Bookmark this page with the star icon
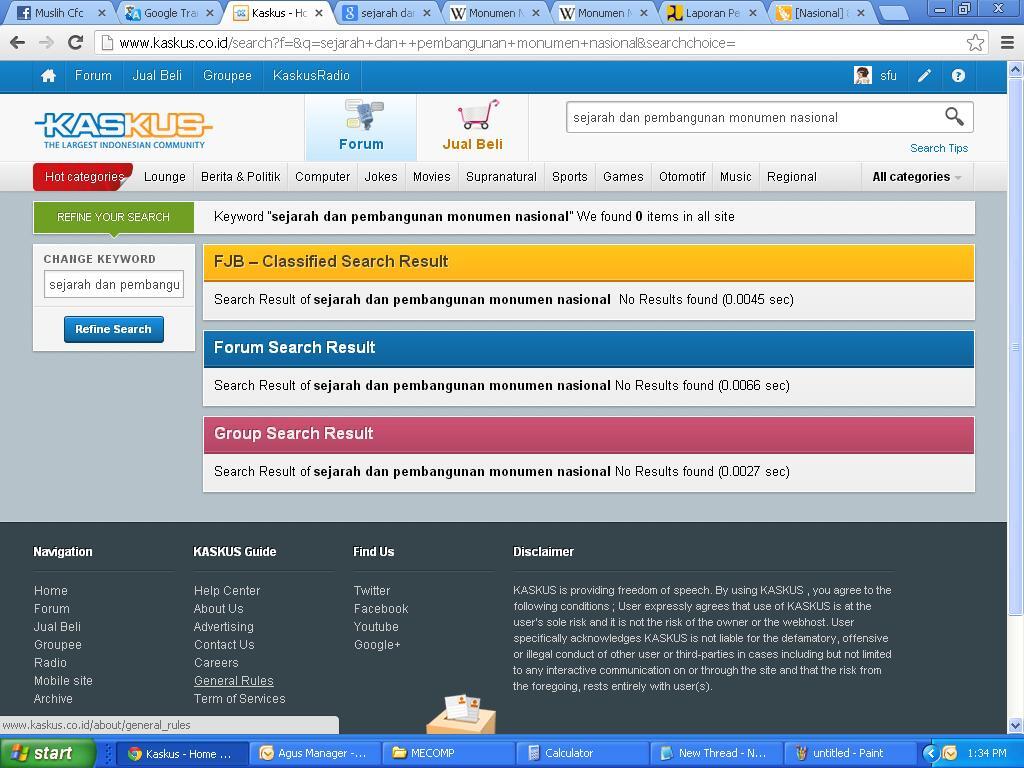 (975, 43)
